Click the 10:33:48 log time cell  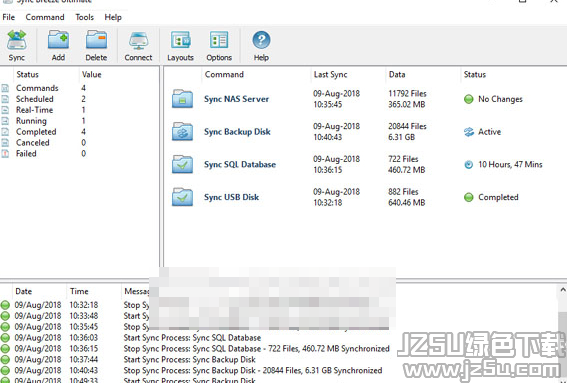84,316
